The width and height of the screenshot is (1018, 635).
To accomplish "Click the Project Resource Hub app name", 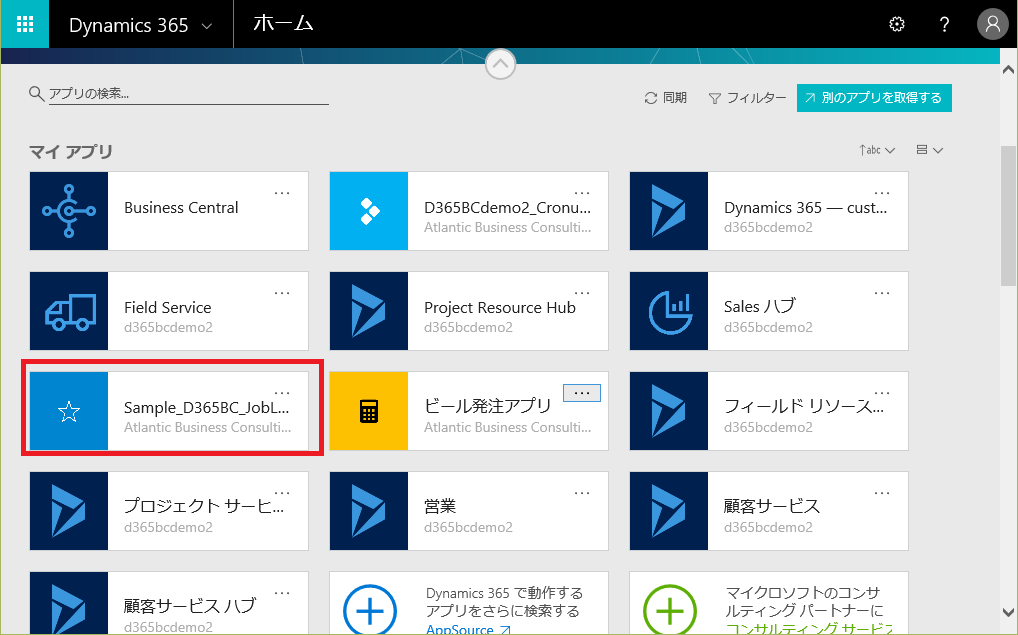I will [500, 308].
